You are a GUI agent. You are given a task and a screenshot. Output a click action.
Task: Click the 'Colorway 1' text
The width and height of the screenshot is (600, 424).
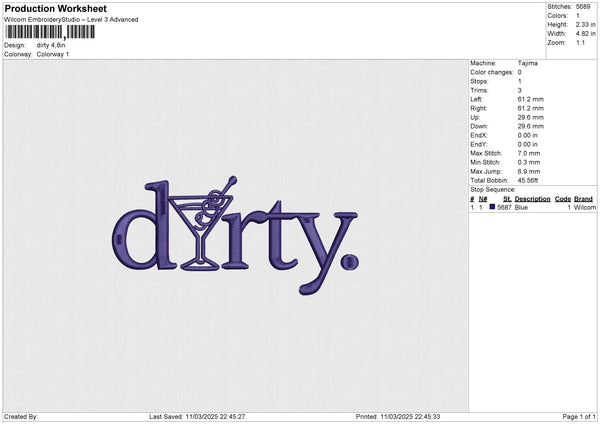tap(54, 54)
